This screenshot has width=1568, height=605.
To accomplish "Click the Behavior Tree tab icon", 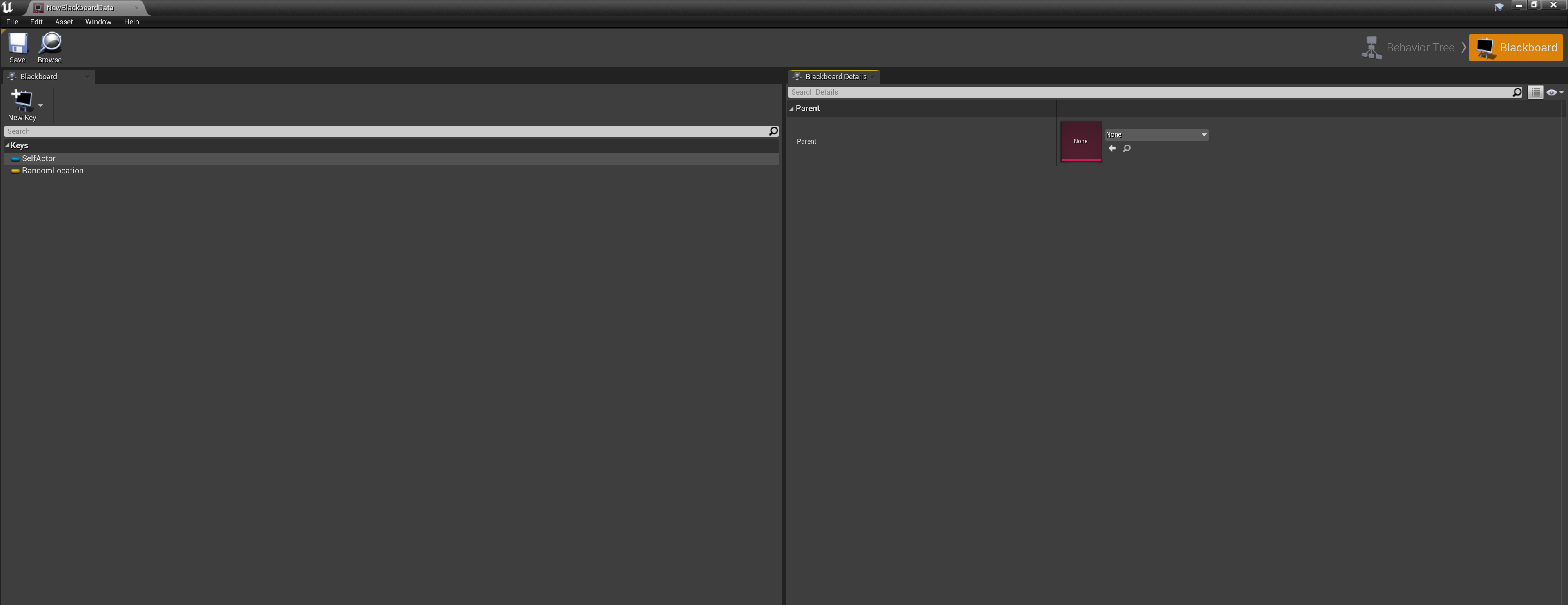I will (1371, 47).
